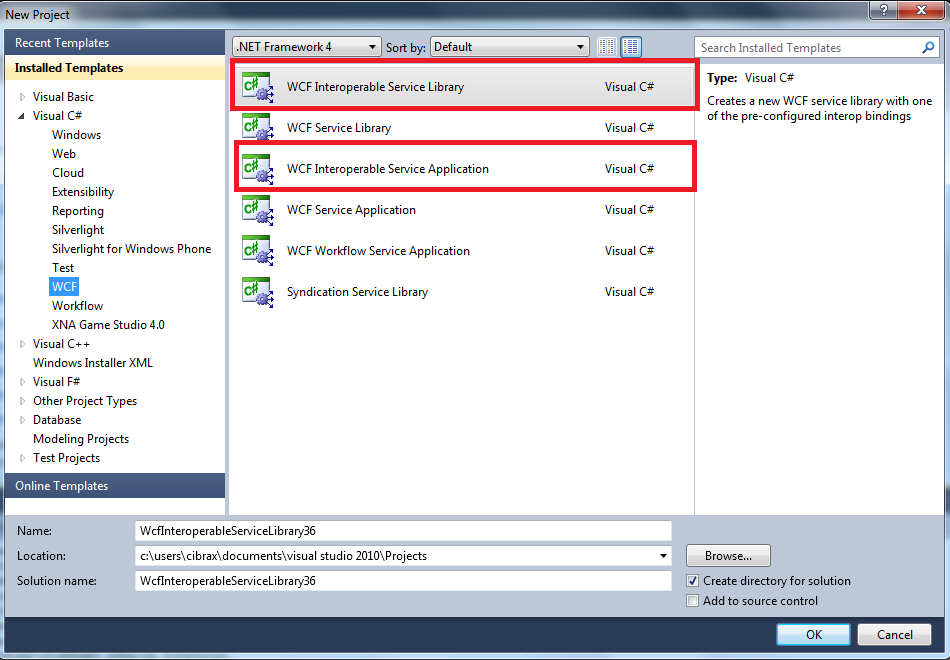This screenshot has width=950, height=660.
Task: Select Silverlight for Windows Phone category
Action: (x=131, y=249)
